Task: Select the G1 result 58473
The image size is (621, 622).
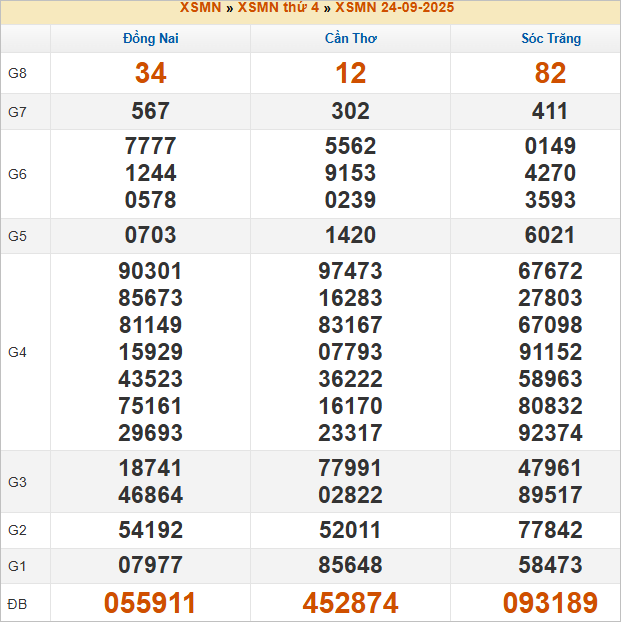Action: point(550,566)
